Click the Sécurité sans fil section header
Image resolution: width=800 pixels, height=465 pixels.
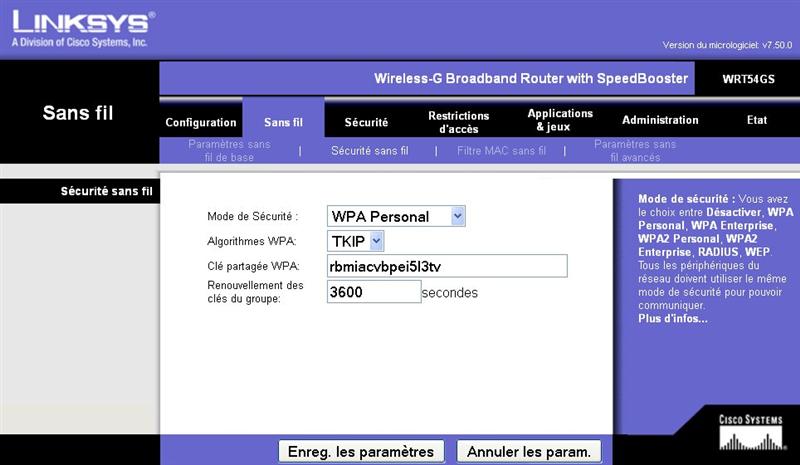106,191
